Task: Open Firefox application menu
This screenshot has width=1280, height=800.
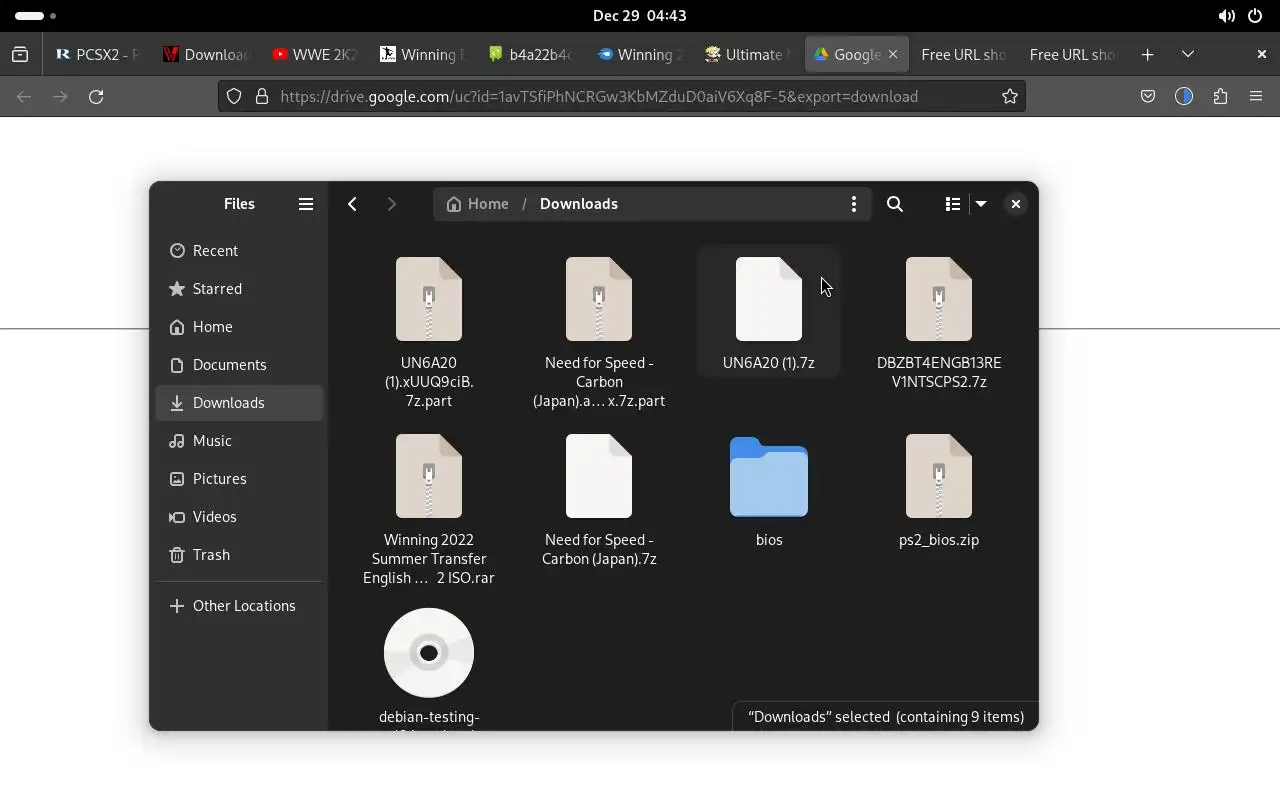Action: coord(1256,97)
